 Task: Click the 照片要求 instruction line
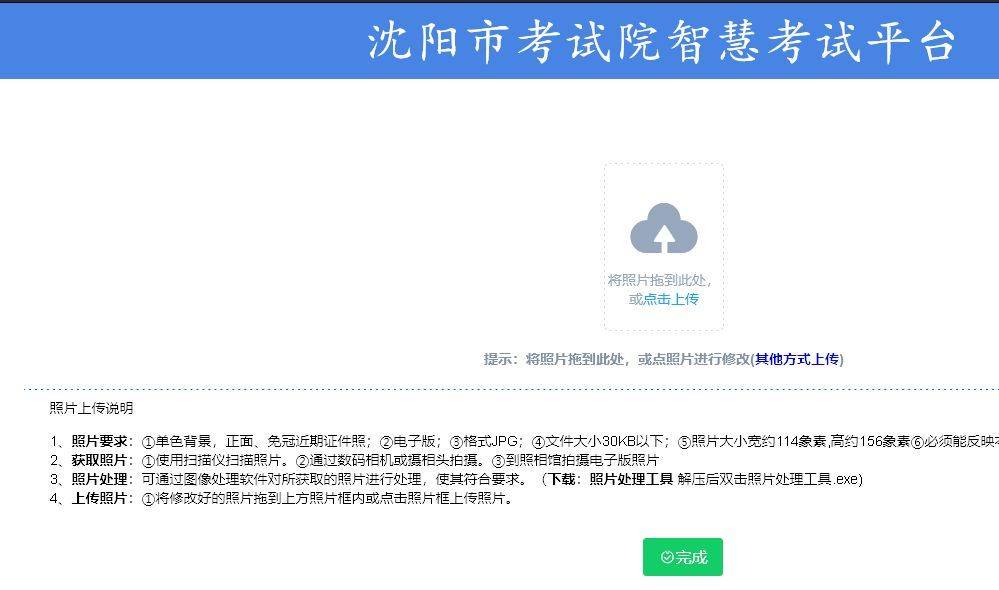pos(524,442)
